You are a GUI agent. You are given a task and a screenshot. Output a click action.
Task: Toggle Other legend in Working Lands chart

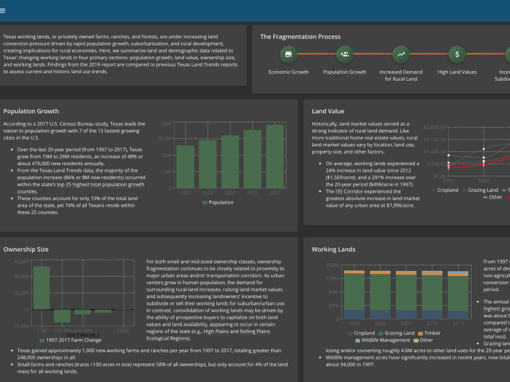[423, 340]
